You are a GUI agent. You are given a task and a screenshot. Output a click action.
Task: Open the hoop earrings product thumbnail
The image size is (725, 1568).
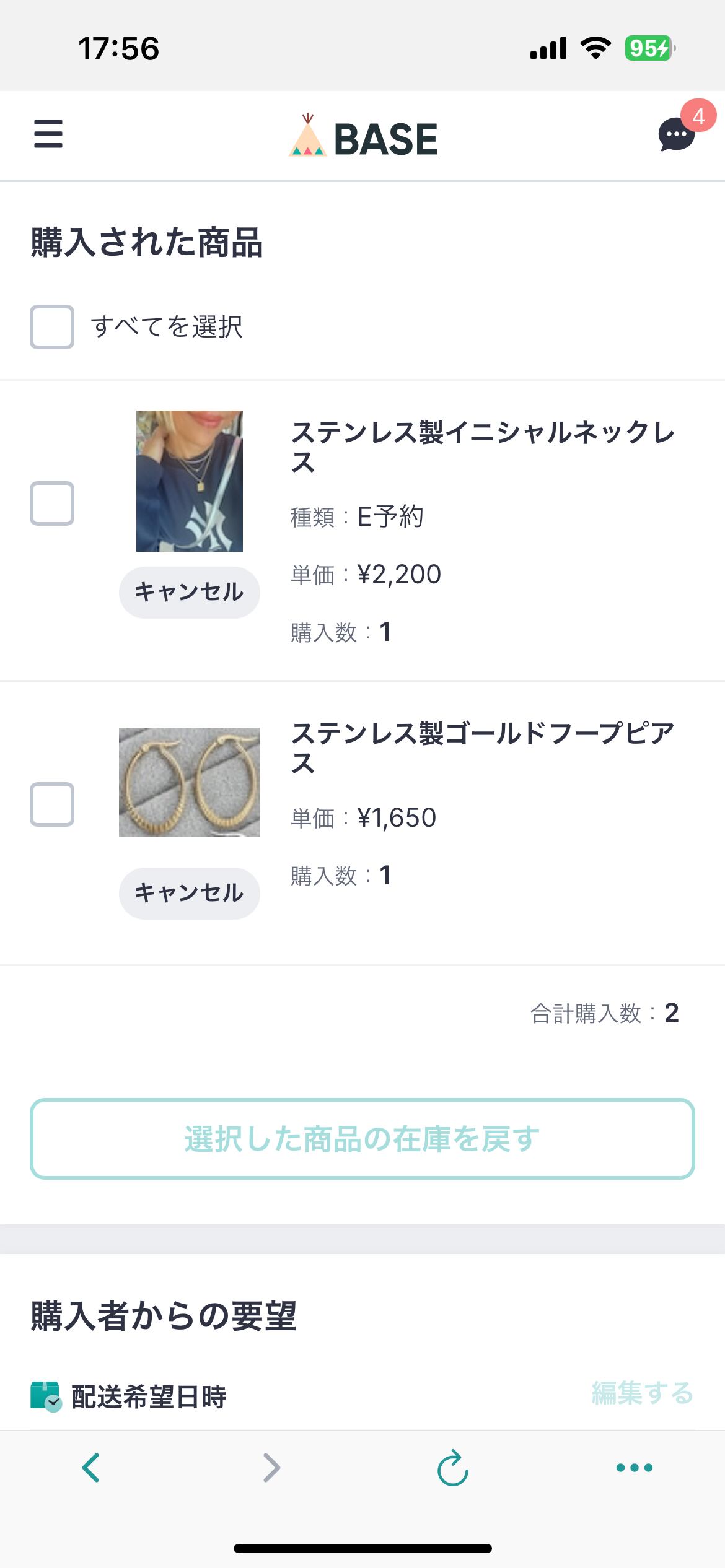(190, 782)
